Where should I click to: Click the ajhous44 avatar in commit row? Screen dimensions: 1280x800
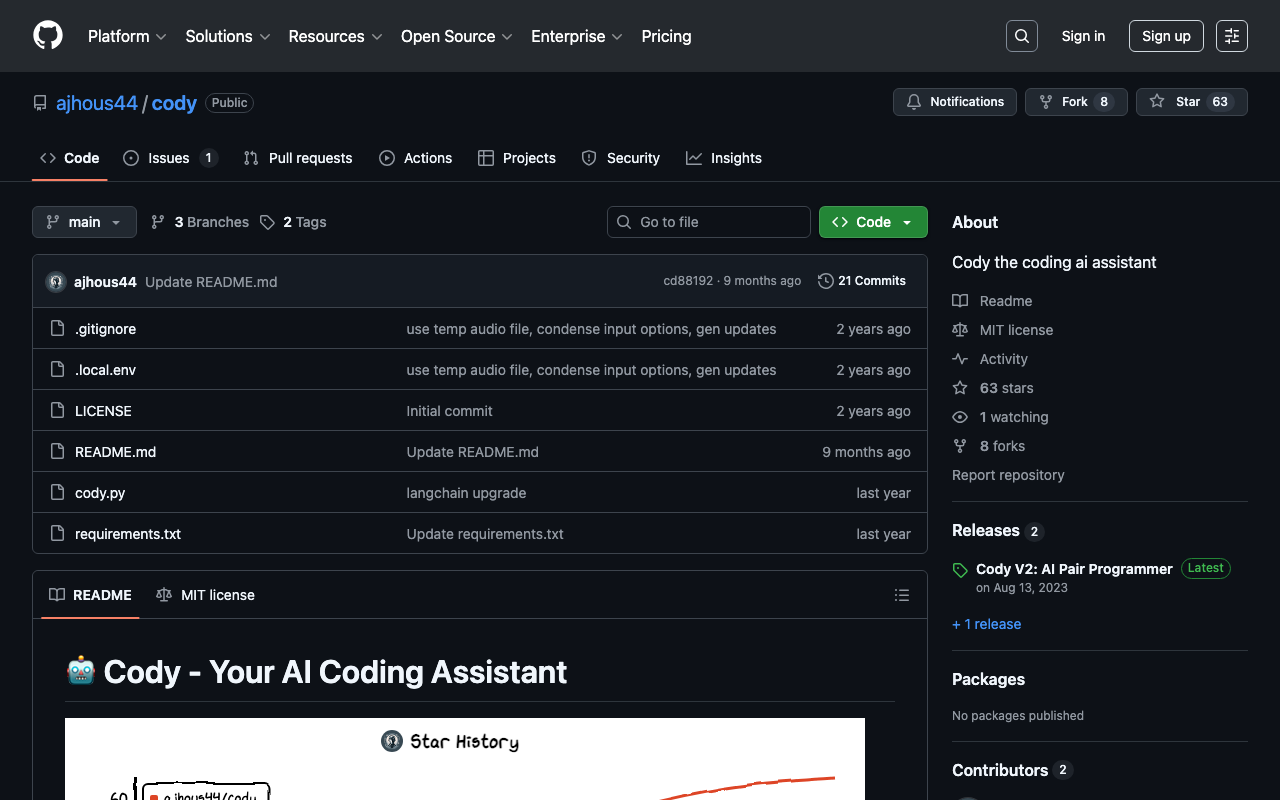coord(56,282)
